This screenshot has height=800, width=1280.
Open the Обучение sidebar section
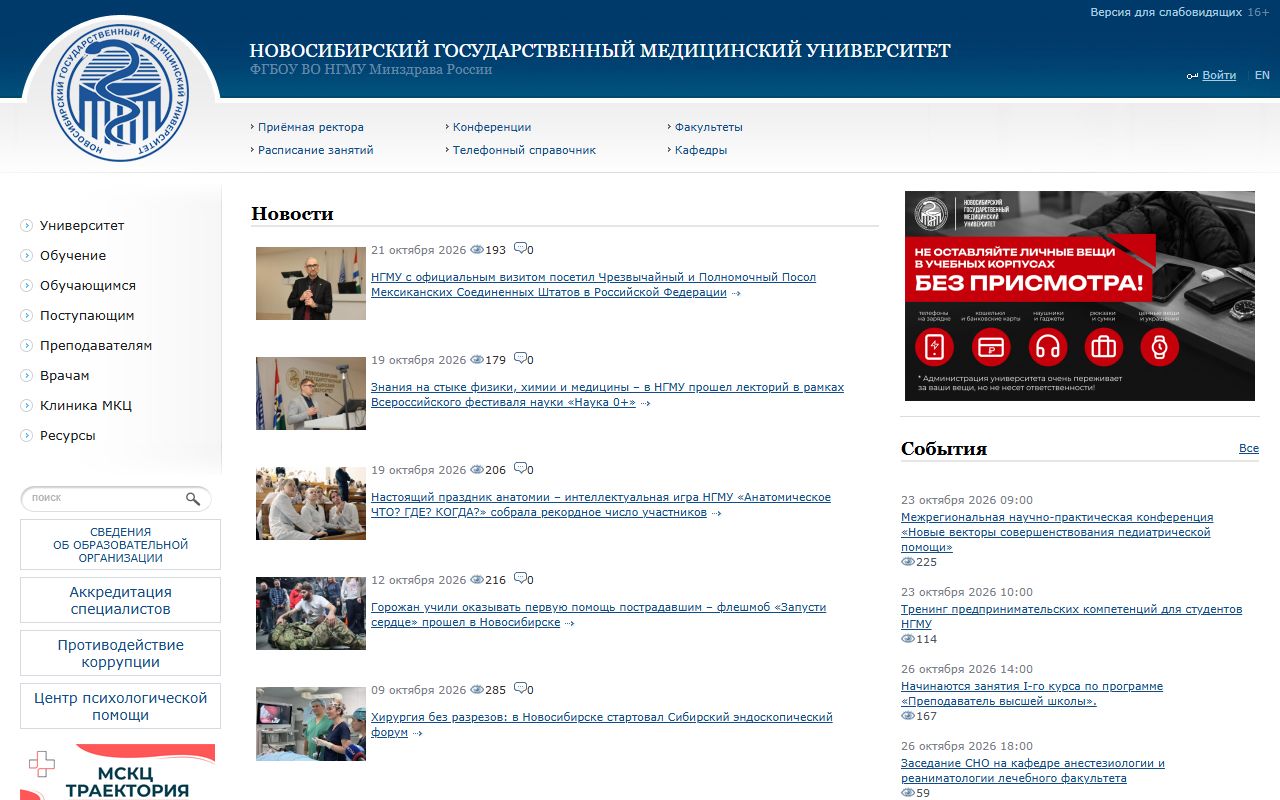pyautogui.click(x=73, y=256)
